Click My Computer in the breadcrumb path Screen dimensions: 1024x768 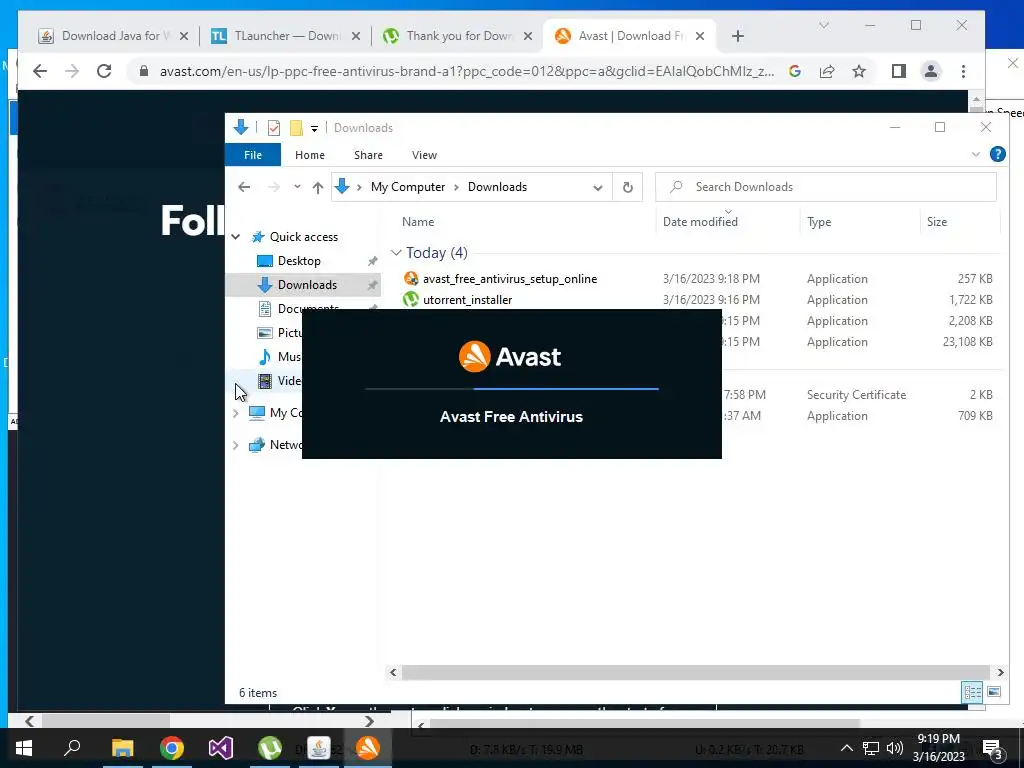(408, 187)
